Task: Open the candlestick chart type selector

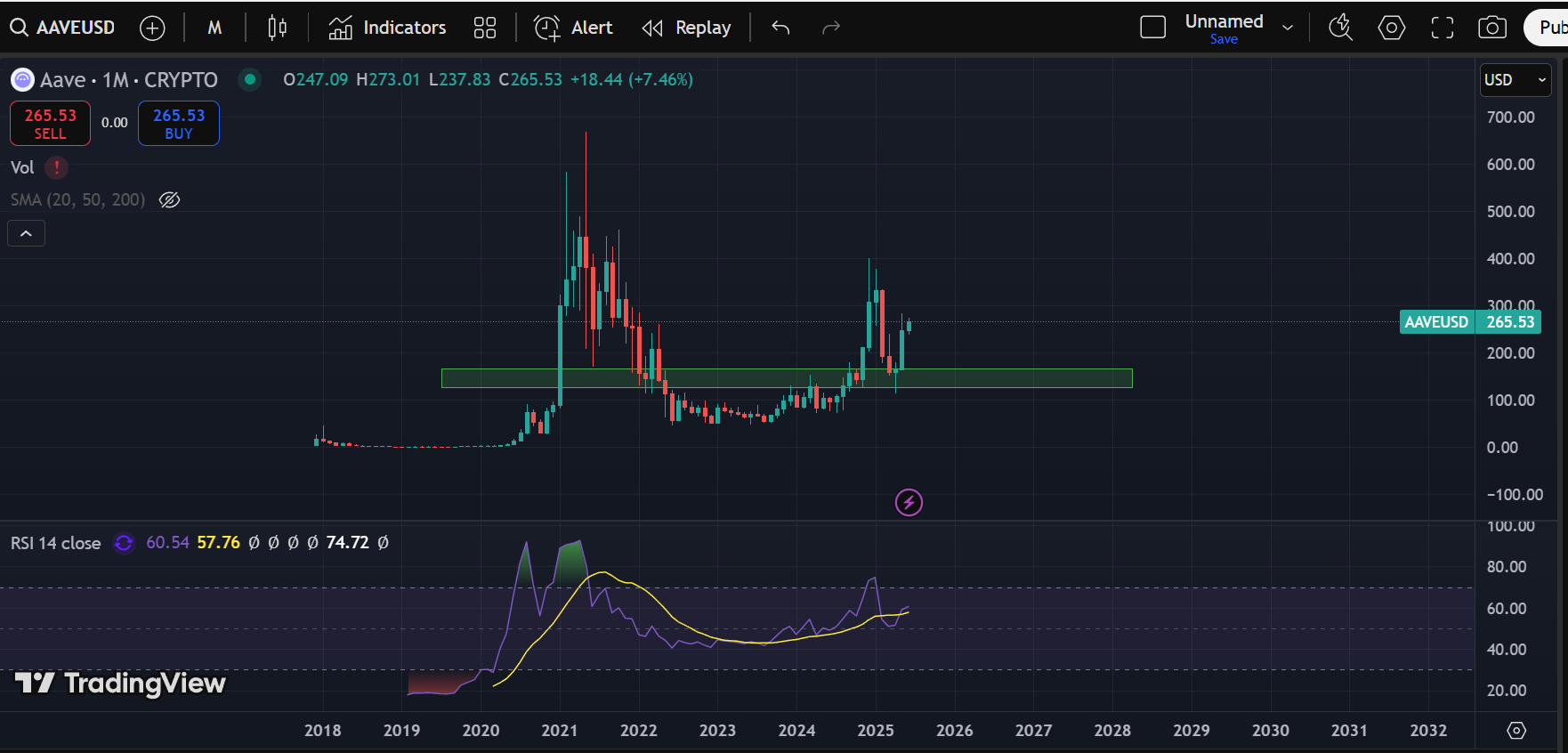Action: (277, 28)
